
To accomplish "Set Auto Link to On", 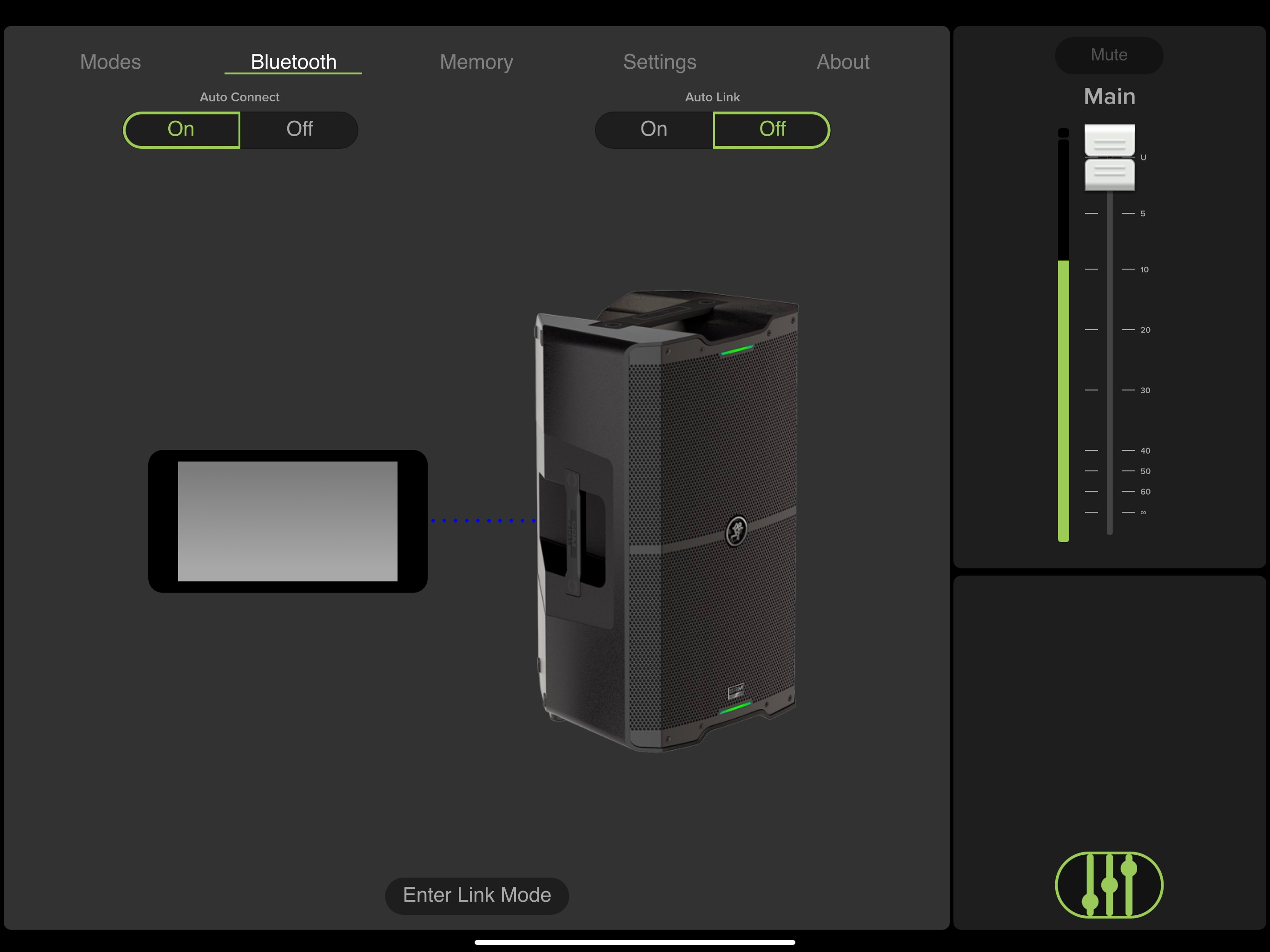I will coord(654,130).
